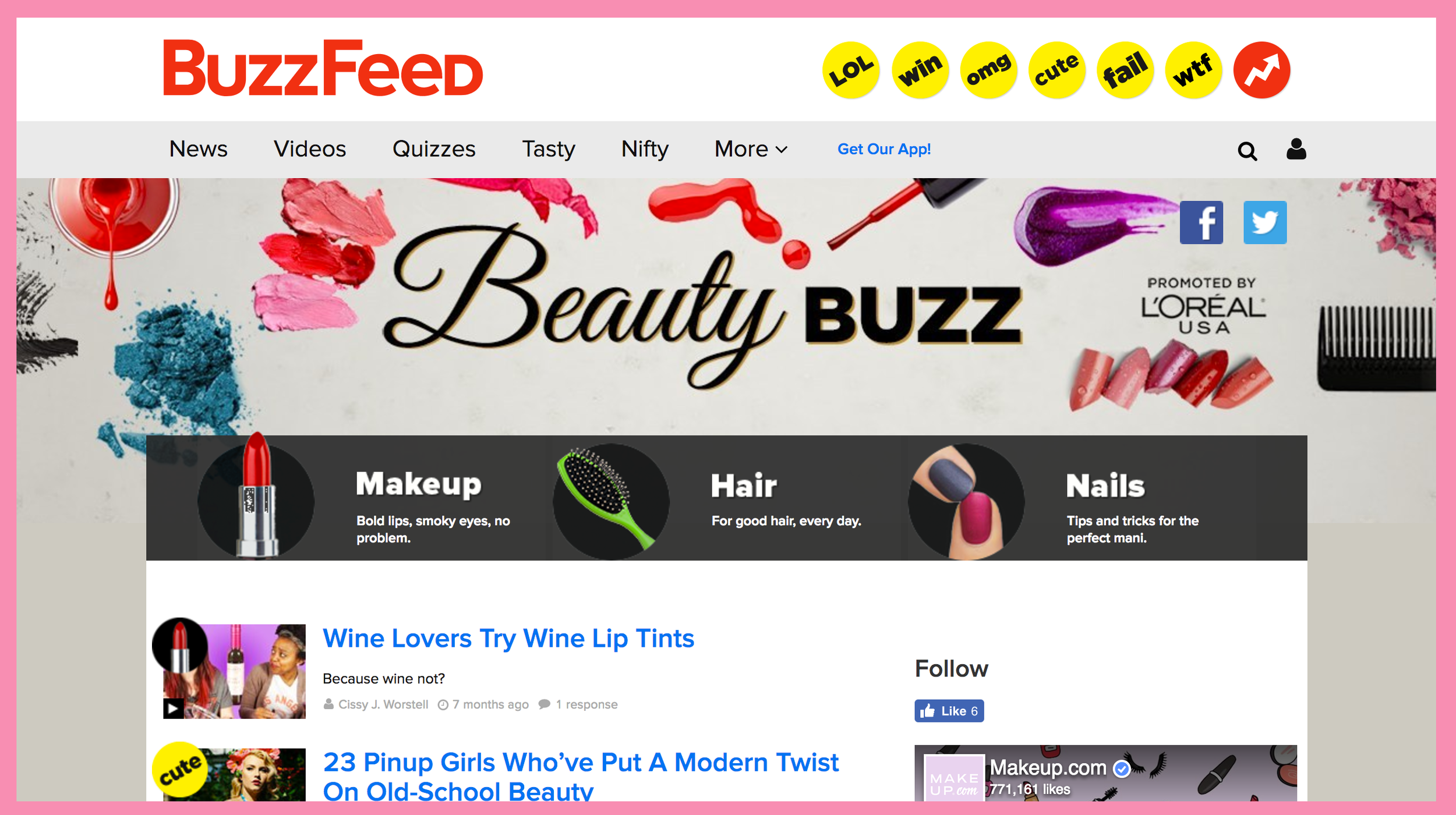Open the win badge feed
Viewport: 1456px width, 815px height.
coord(920,70)
